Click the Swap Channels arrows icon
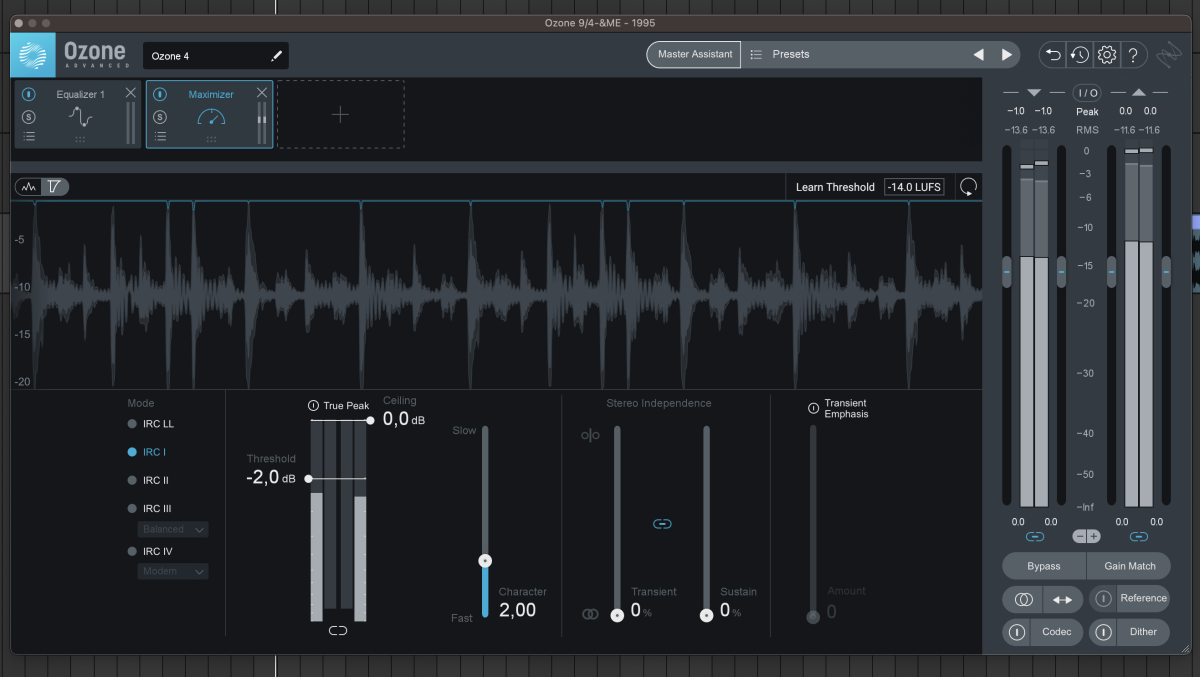Image resolution: width=1200 pixels, height=677 pixels. 1061,600
